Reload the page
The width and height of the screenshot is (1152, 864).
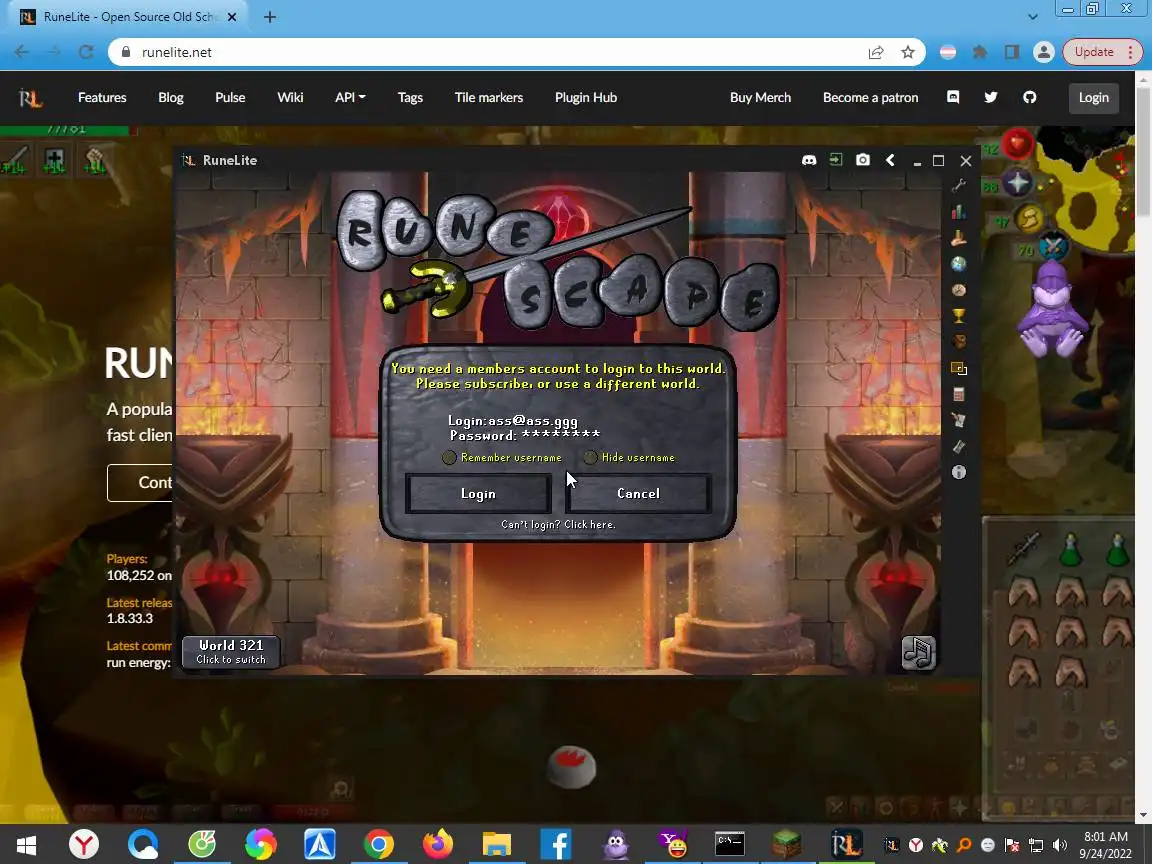point(86,52)
